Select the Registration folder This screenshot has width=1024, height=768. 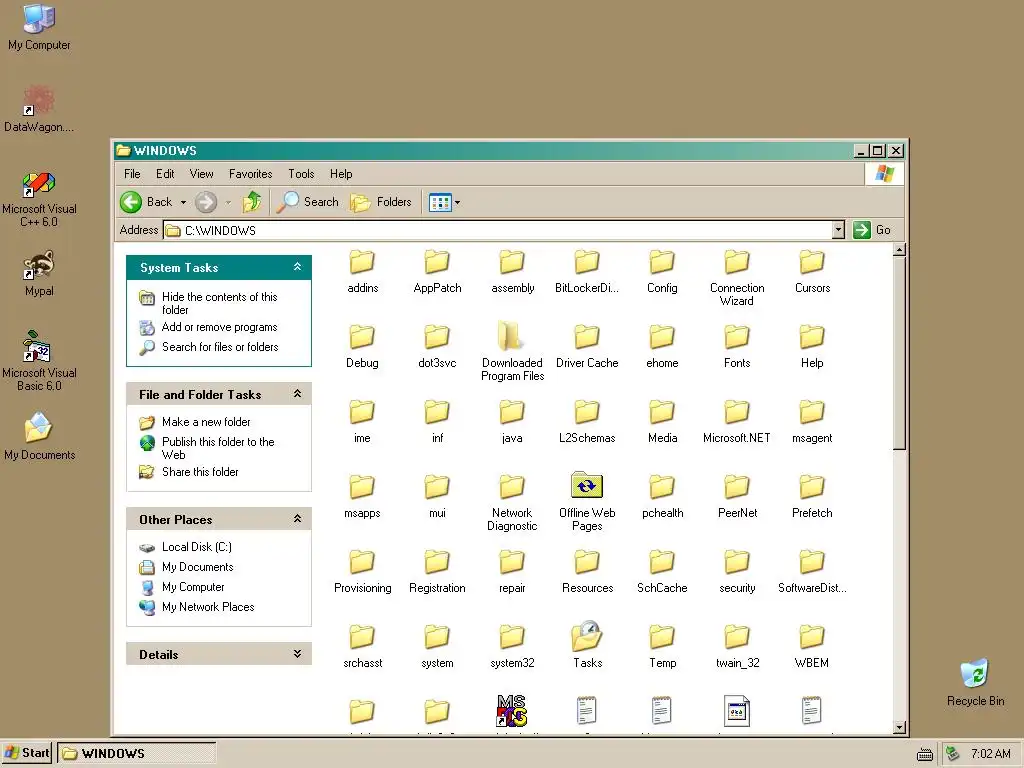click(x=437, y=572)
